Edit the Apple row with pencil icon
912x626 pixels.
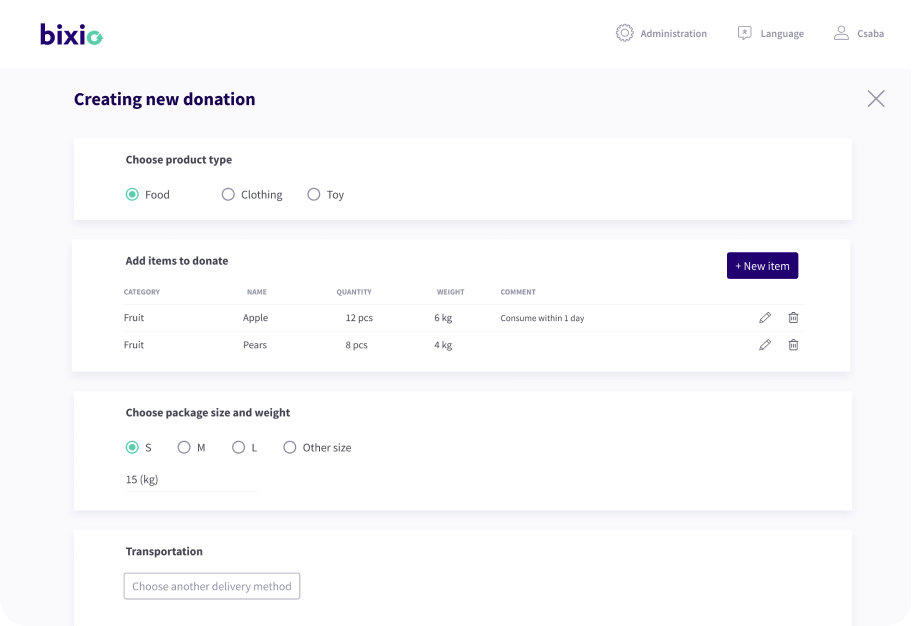765,318
